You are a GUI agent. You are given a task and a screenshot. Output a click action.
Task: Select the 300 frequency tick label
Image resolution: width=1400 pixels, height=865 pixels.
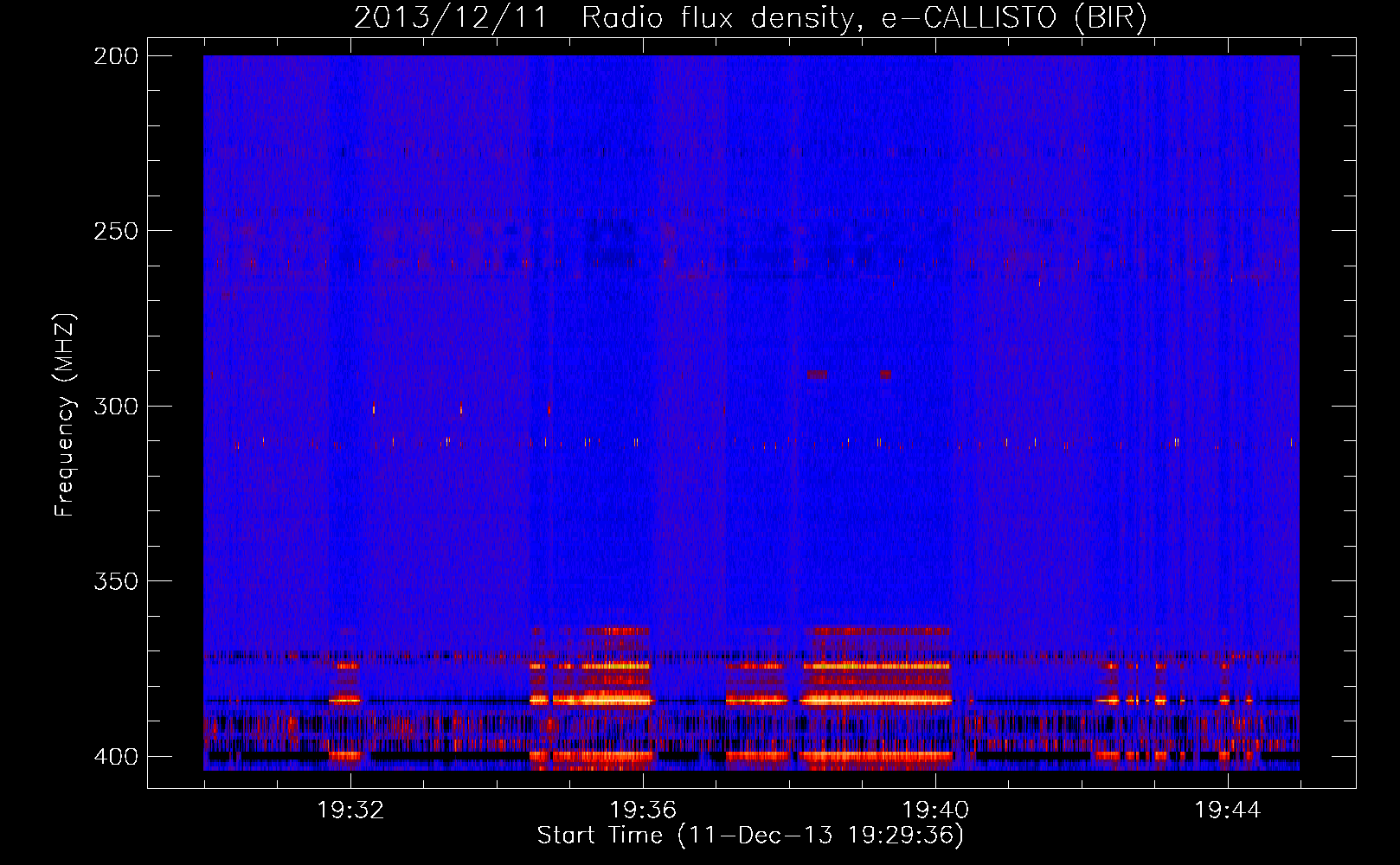pyautogui.click(x=116, y=406)
